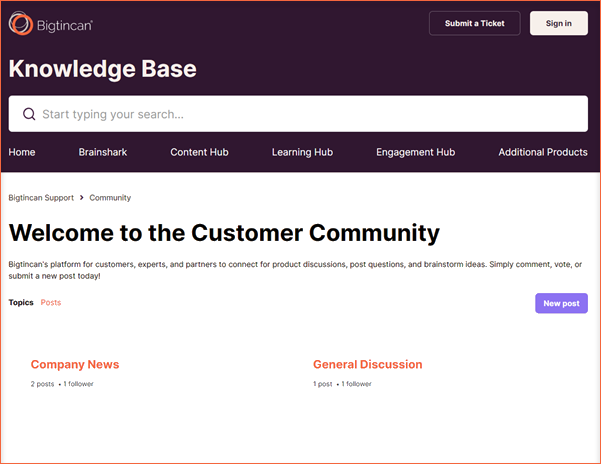Viewport: 601px width, 464px height.
Task: Open the Company News topic
Action: tap(75, 364)
